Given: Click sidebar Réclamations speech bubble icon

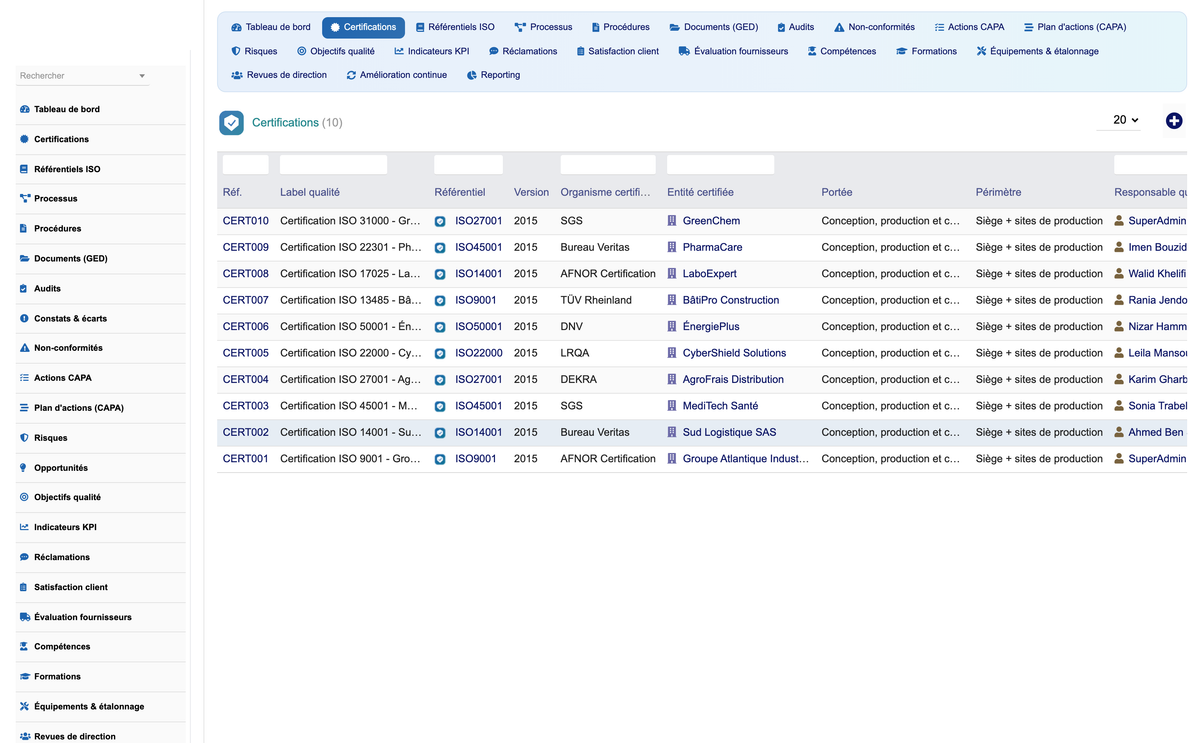Looking at the screenshot, I should (24, 557).
